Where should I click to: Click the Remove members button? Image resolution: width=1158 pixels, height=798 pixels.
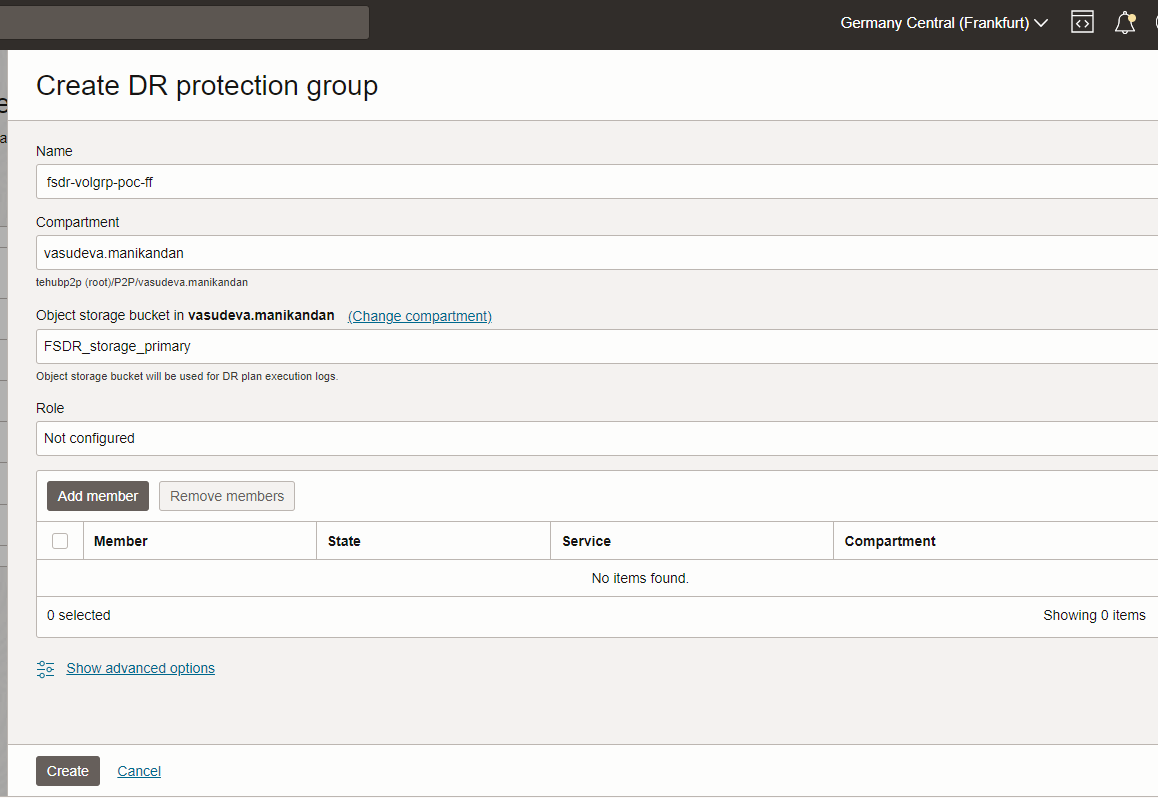[227, 496]
